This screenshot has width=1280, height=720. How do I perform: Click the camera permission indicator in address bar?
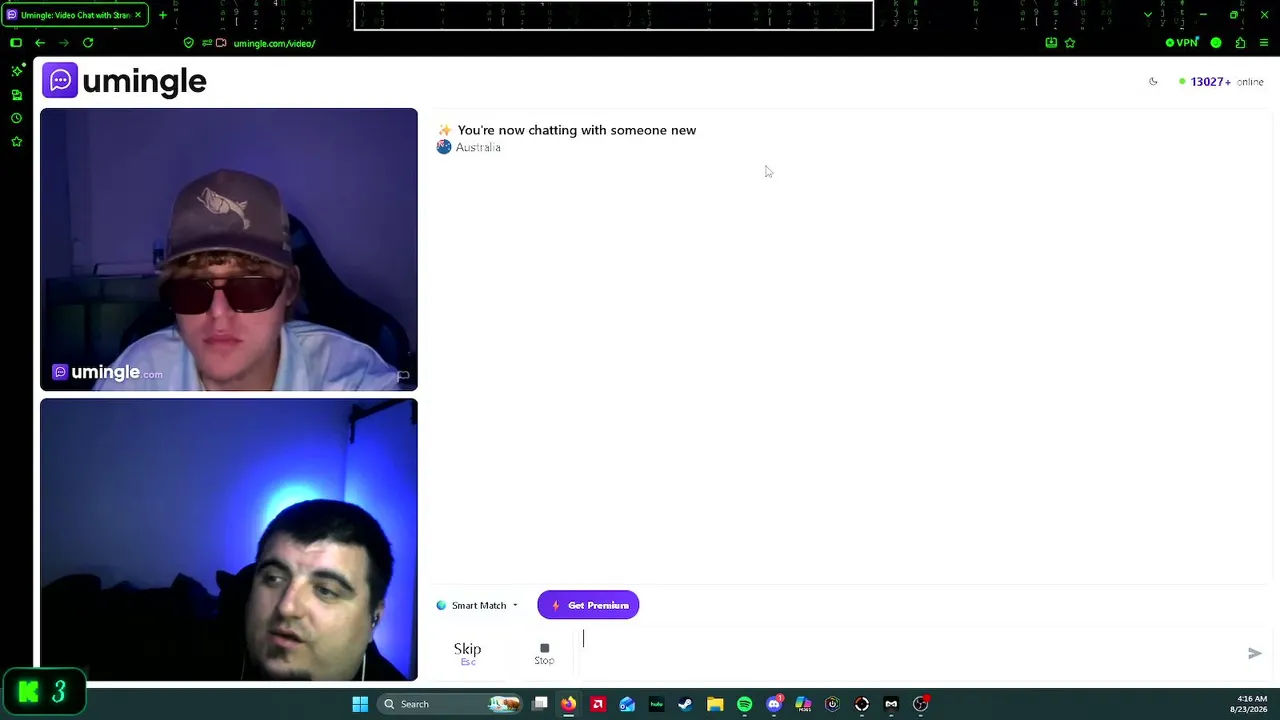[221, 43]
